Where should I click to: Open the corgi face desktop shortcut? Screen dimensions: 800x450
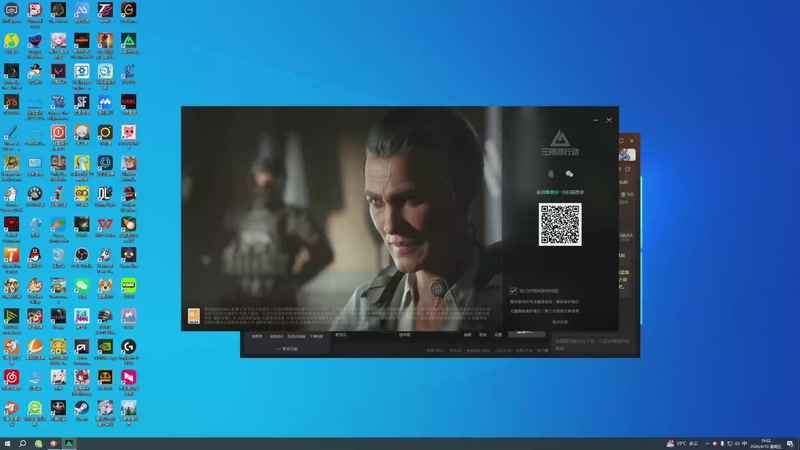coord(105,288)
